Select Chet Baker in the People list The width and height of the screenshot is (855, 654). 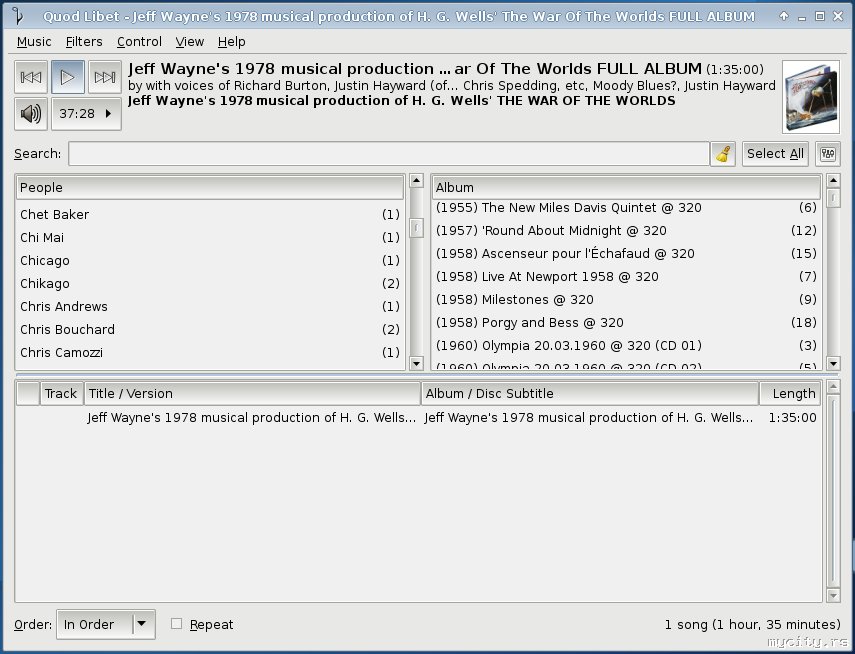[210, 215]
